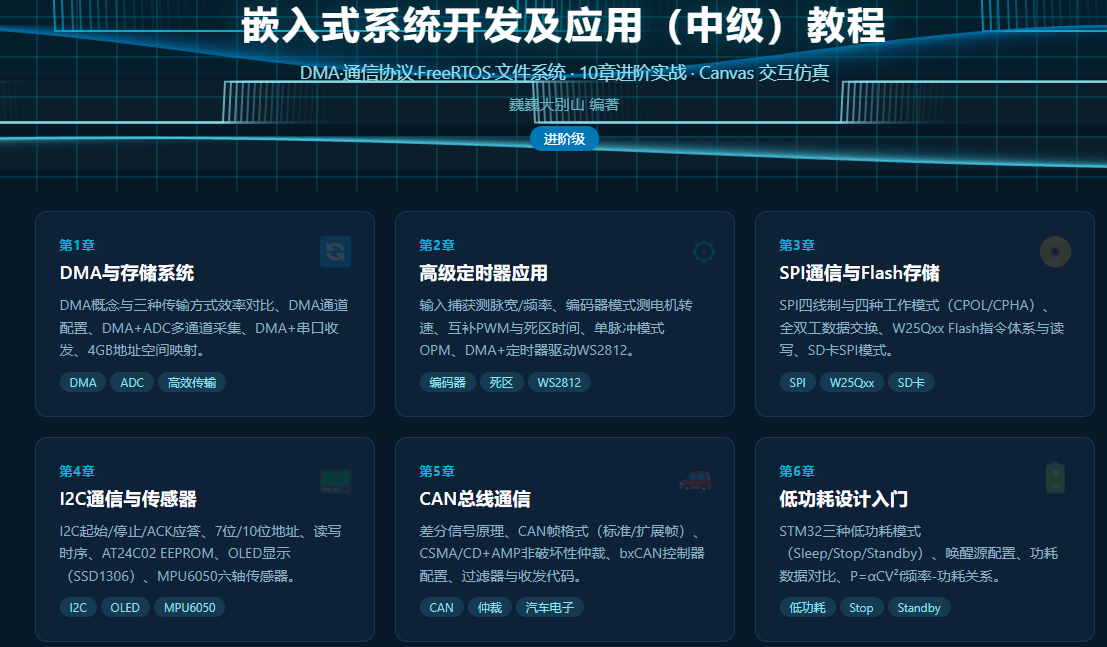The image size is (1107, 647).
Task: Open chapter title SPI通信与Flash存储
Action: point(859,273)
